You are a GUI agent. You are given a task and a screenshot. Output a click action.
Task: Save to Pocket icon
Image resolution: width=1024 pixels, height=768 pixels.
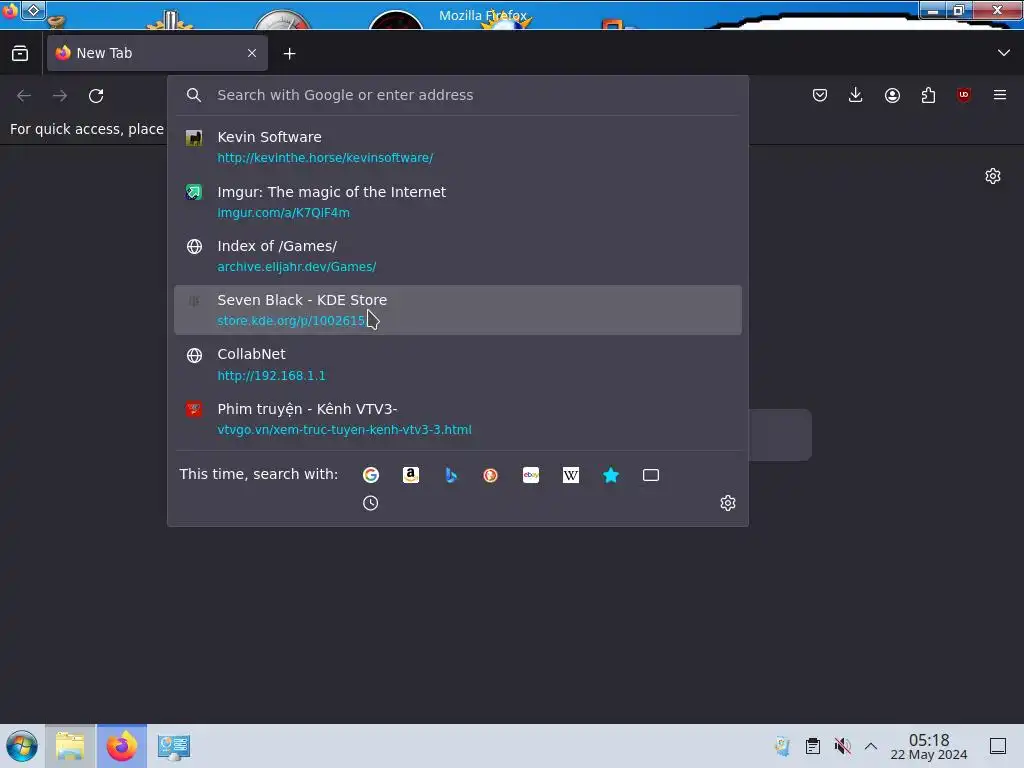(820, 95)
